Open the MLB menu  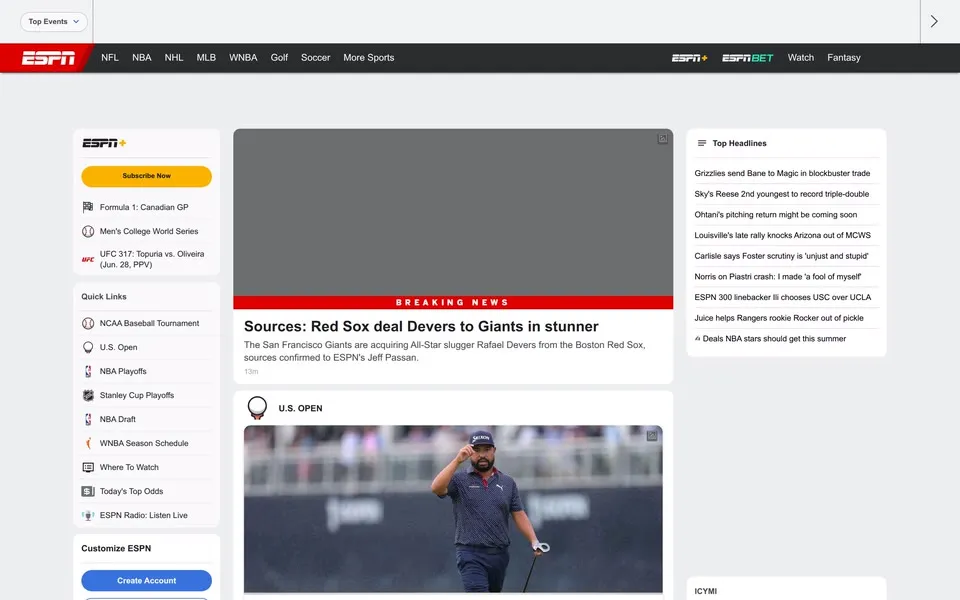coord(206,58)
